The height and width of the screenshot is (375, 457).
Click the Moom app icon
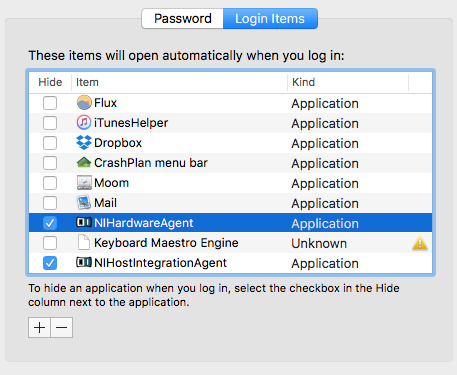pyautogui.click(x=84, y=183)
